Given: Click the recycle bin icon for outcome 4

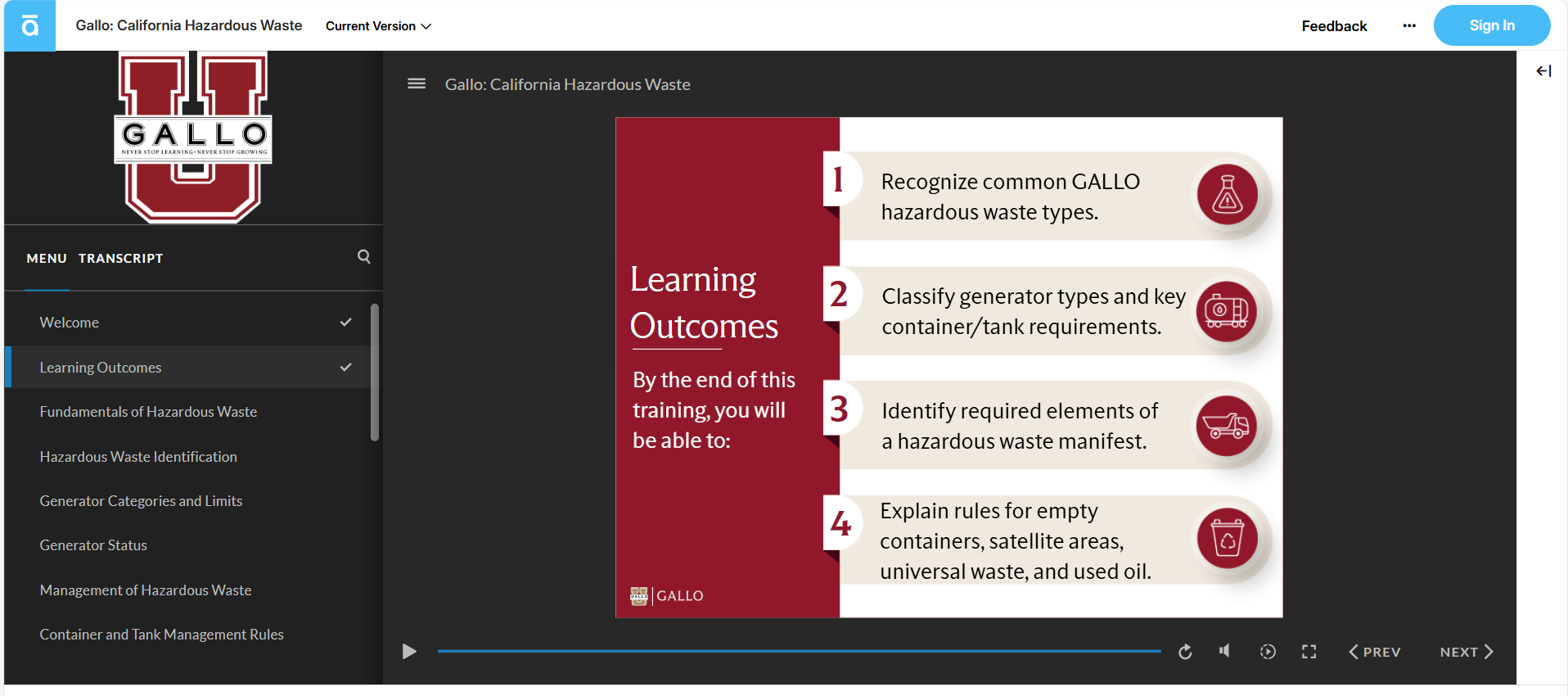Looking at the screenshot, I should coord(1228,539).
